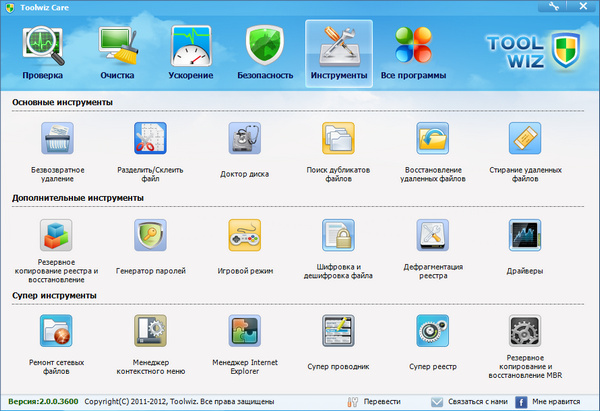The height and width of the screenshot is (411, 600).
Task: Launch Разделить/Склеить файл tool
Action: (151, 140)
